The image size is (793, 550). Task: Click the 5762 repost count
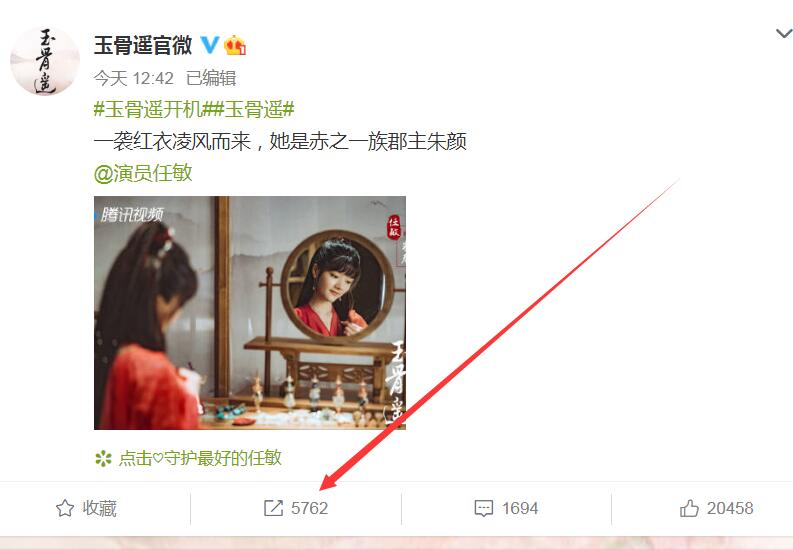coord(310,508)
